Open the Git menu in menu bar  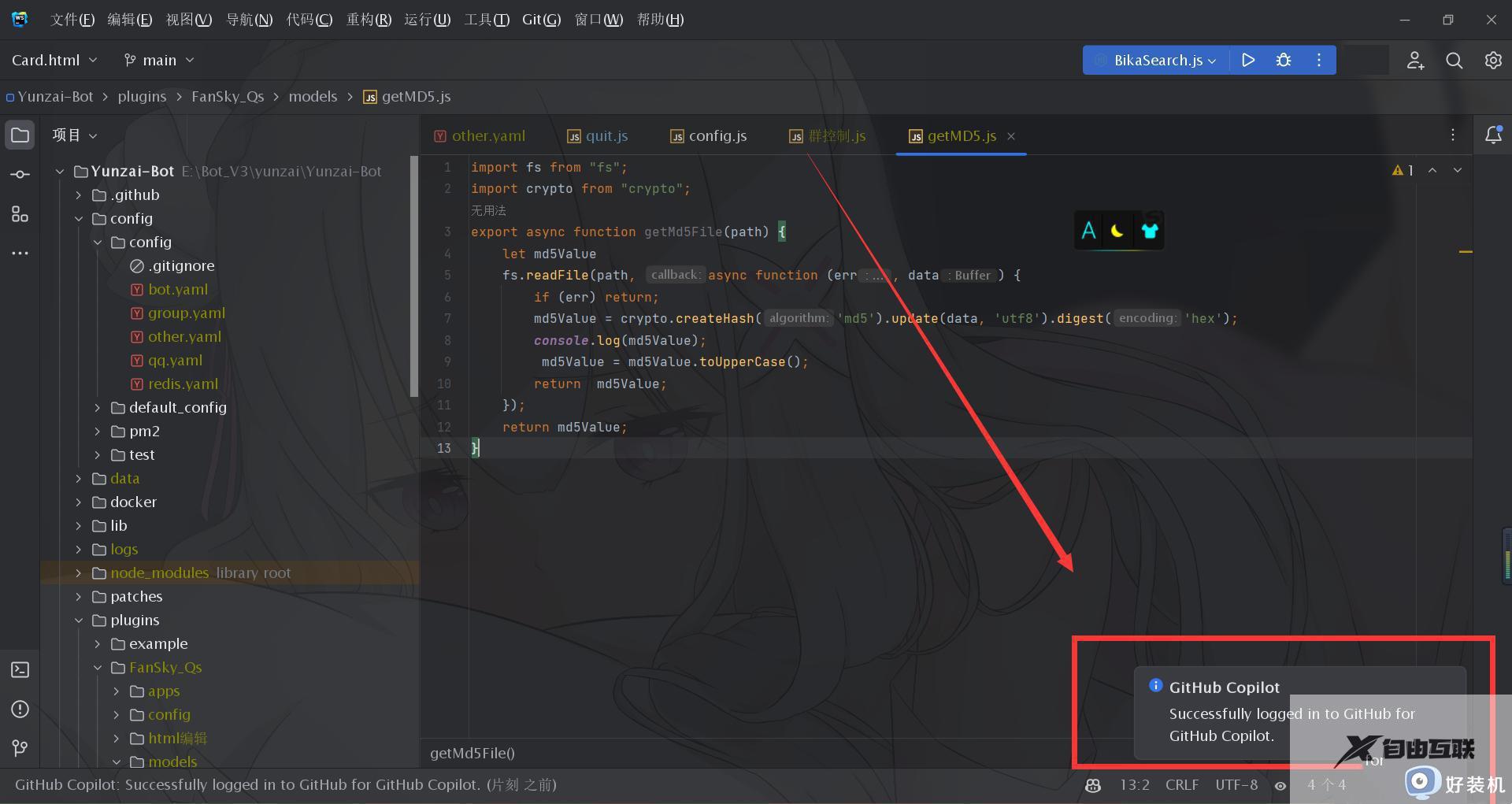click(x=541, y=19)
